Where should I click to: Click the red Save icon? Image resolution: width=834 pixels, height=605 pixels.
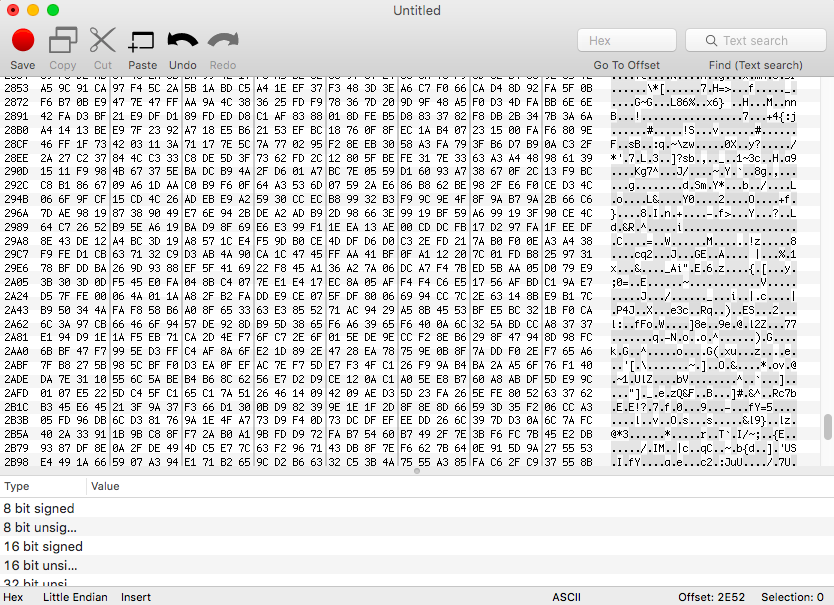coord(23,40)
